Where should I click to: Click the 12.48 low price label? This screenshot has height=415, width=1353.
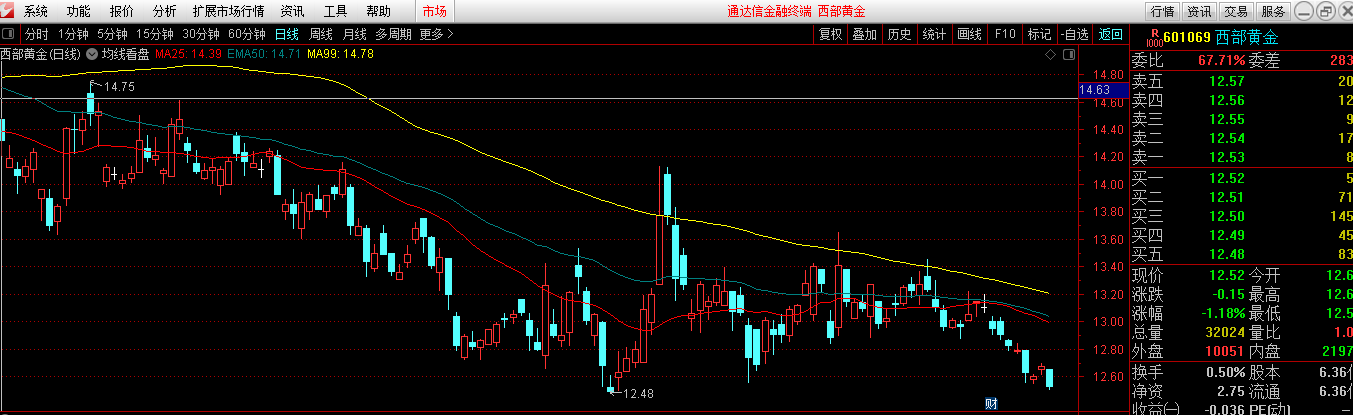click(638, 394)
